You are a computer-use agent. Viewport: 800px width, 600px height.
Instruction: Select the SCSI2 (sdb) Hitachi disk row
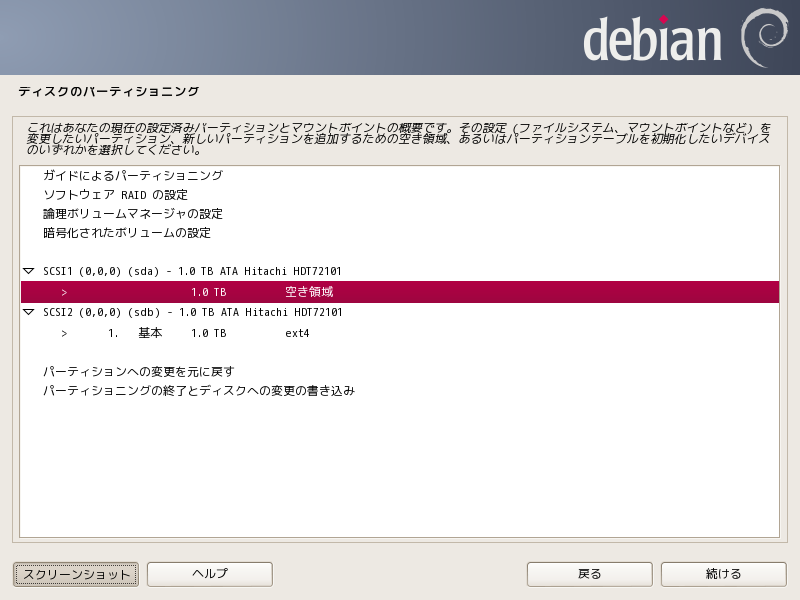[192, 312]
